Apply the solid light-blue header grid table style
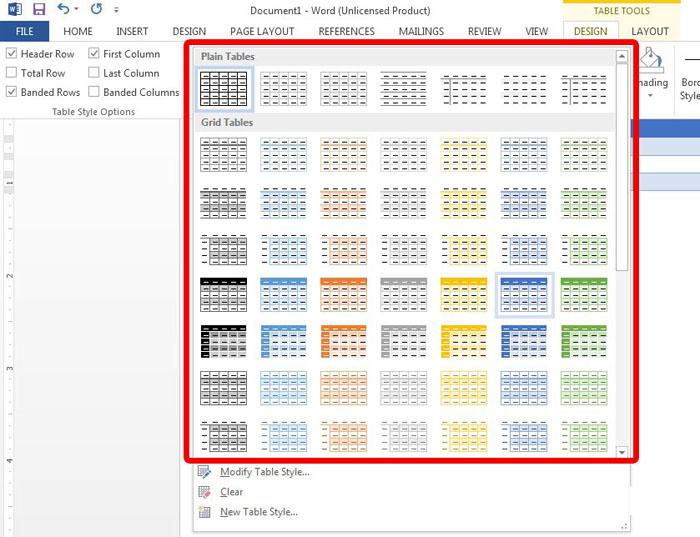700x537 pixels. click(283, 295)
